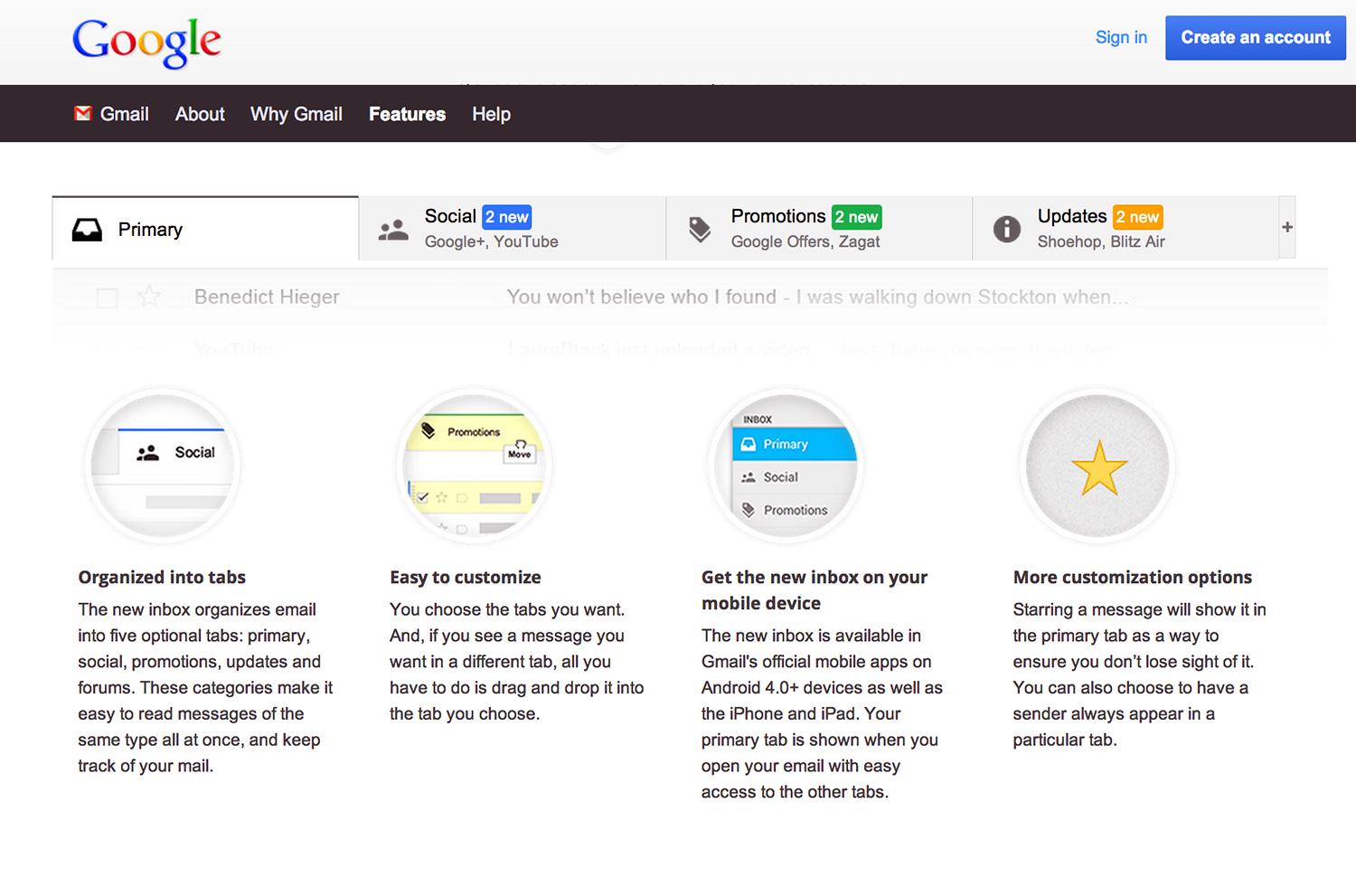This screenshot has width=1356, height=896.
Task: Click the Social tab people icon
Action: (393, 230)
